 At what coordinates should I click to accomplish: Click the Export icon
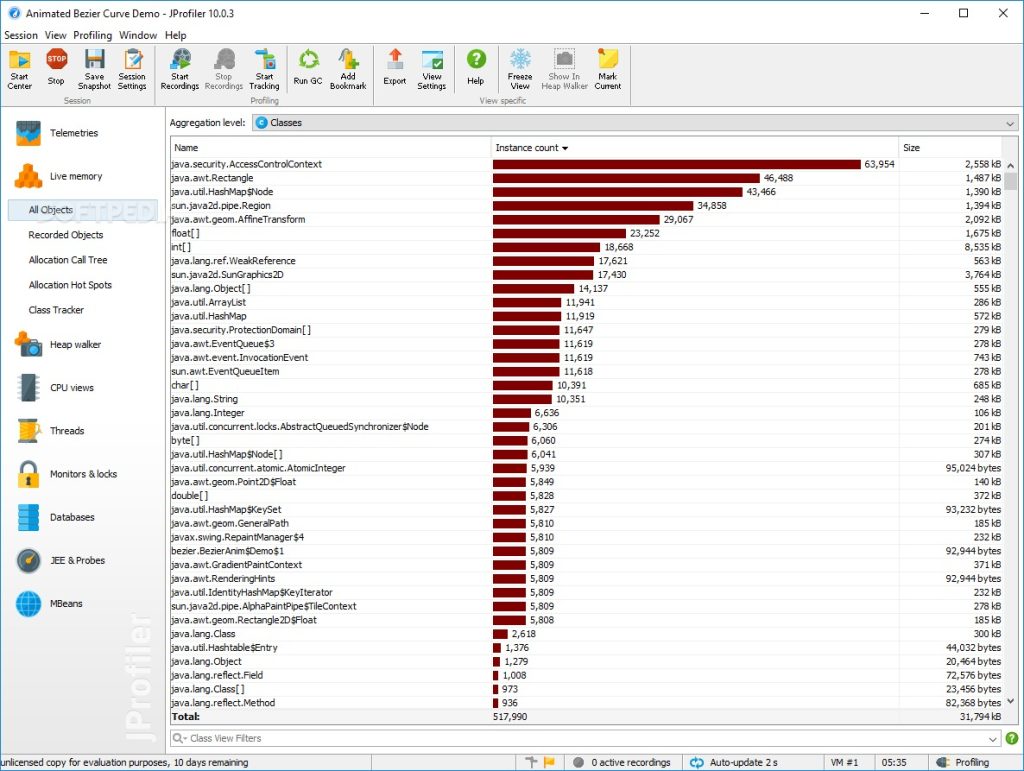(x=395, y=68)
